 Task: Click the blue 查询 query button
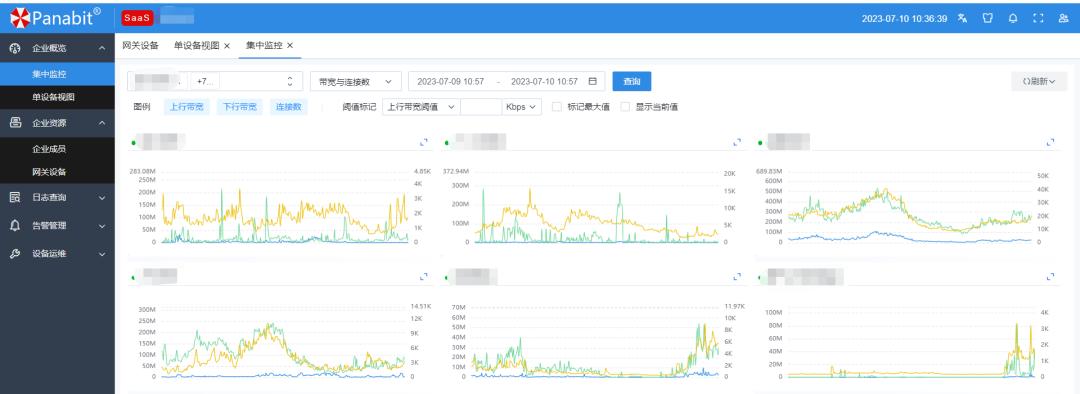click(x=632, y=81)
